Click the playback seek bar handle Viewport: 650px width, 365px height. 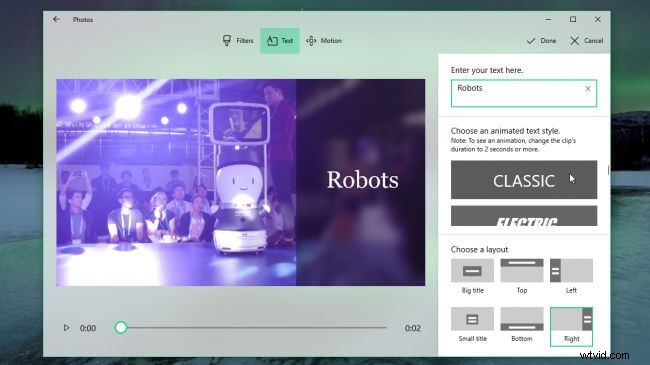[121, 328]
